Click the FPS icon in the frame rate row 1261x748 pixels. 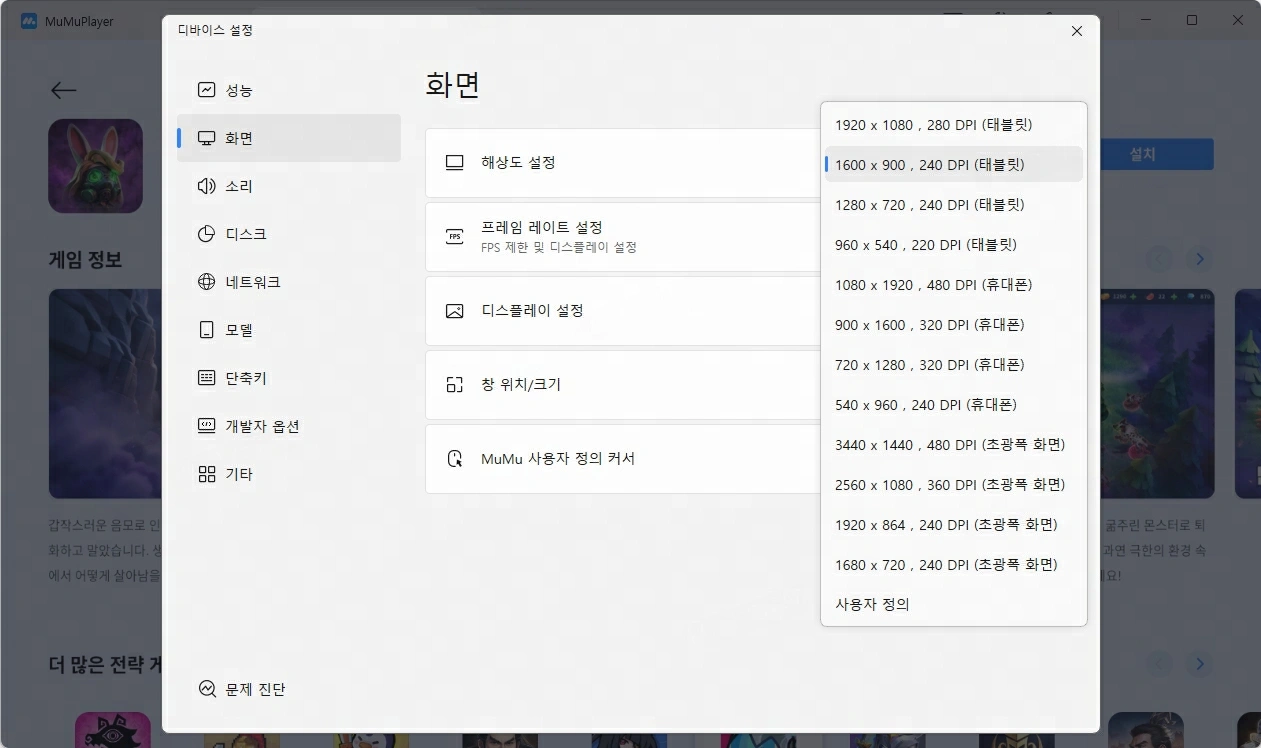click(x=455, y=237)
